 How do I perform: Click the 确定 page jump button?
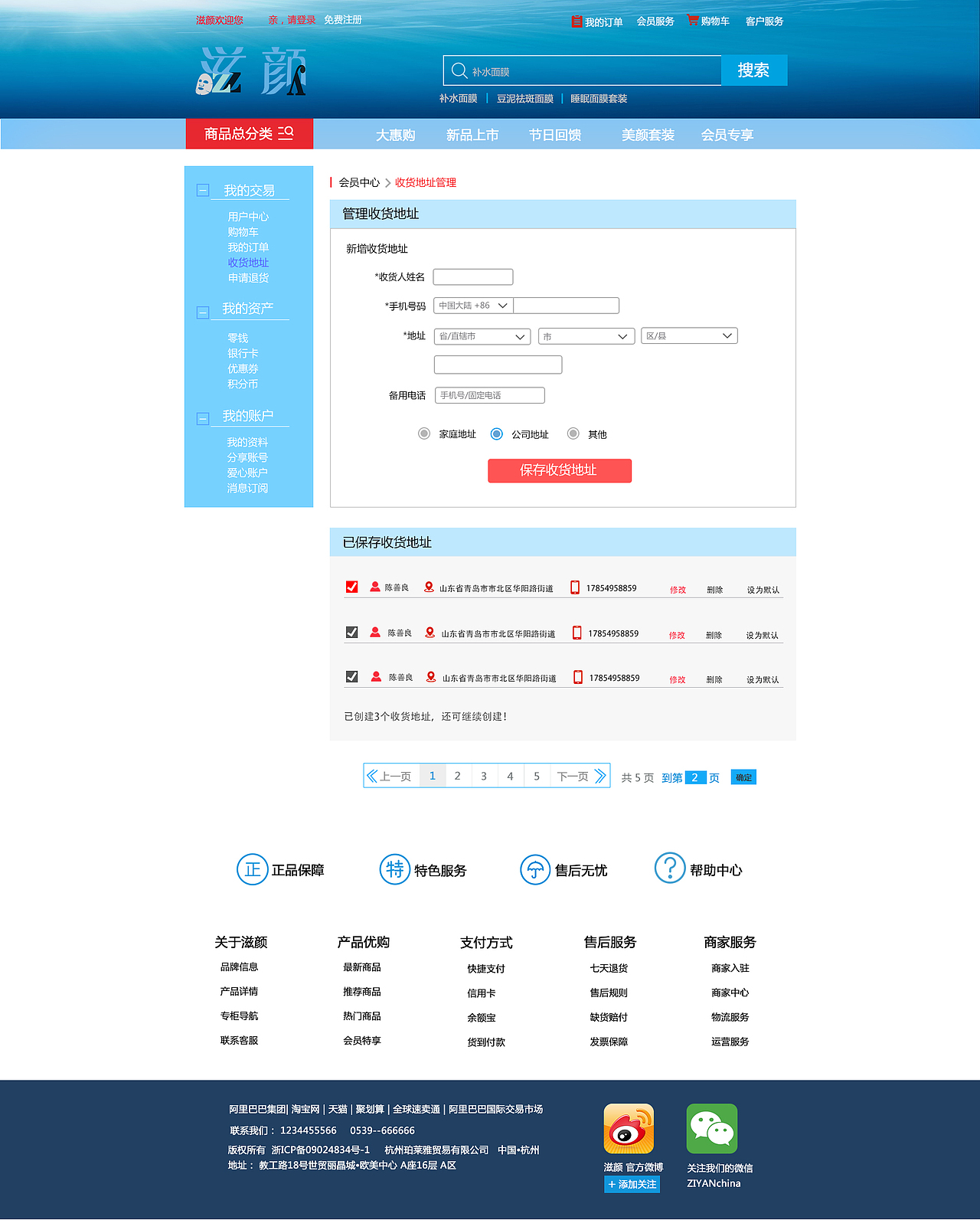(x=743, y=777)
